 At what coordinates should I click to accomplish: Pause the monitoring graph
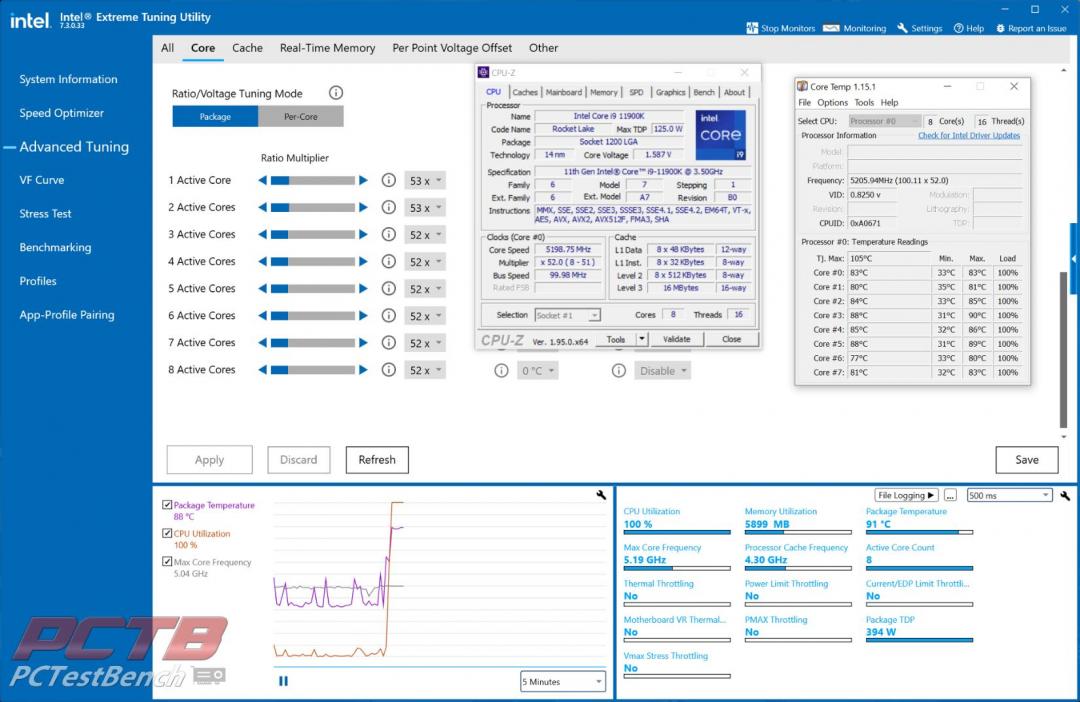coord(283,681)
